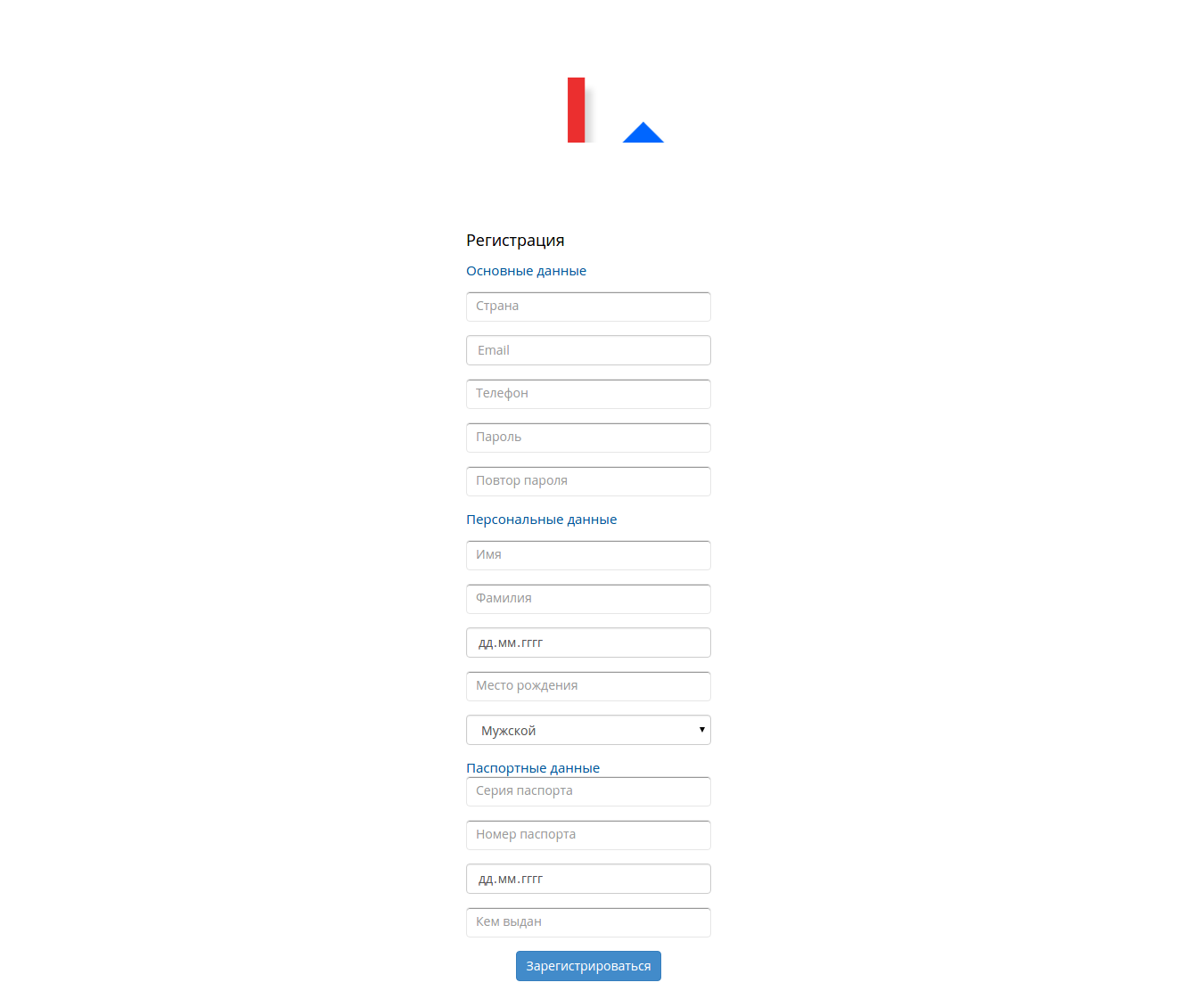Screen dimensions: 1204x1007
Task: Click the Паспортные данные section header
Action: click(x=532, y=767)
